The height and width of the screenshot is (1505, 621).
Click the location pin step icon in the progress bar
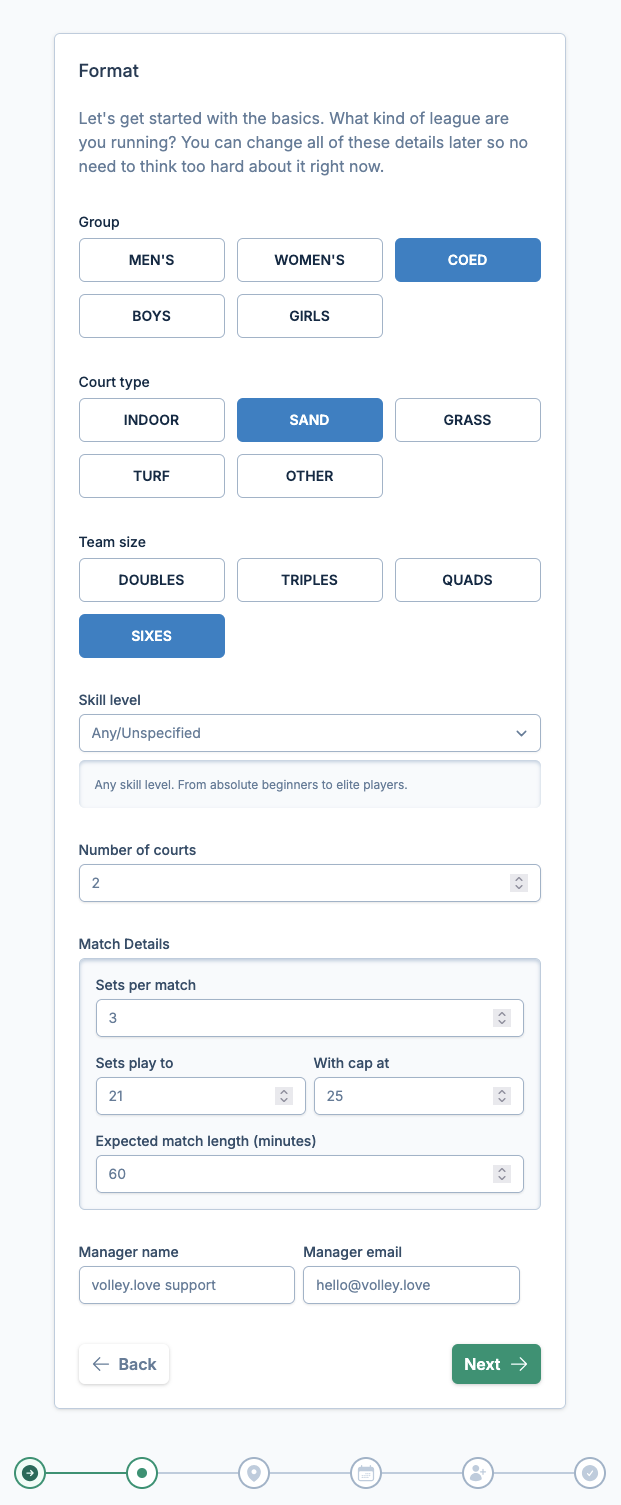tap(253, 1472)
